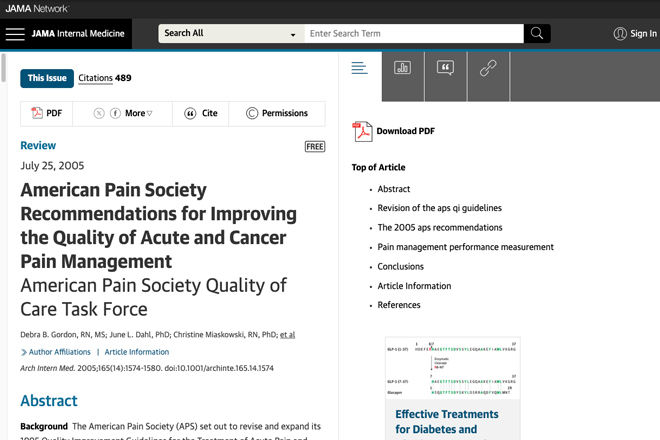Click the Permissions copyright icon
660x440 pixels.
(x=252, y=113)
